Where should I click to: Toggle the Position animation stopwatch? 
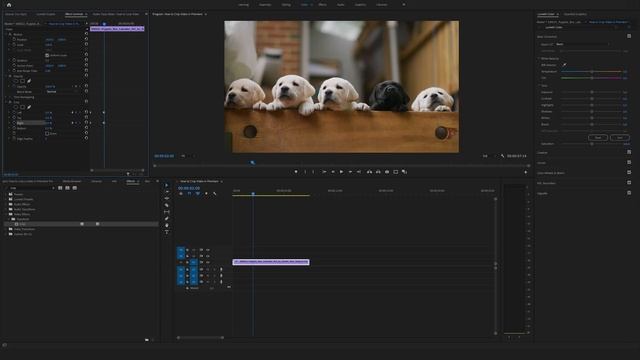pyautogui.click(x=14, y=40)
